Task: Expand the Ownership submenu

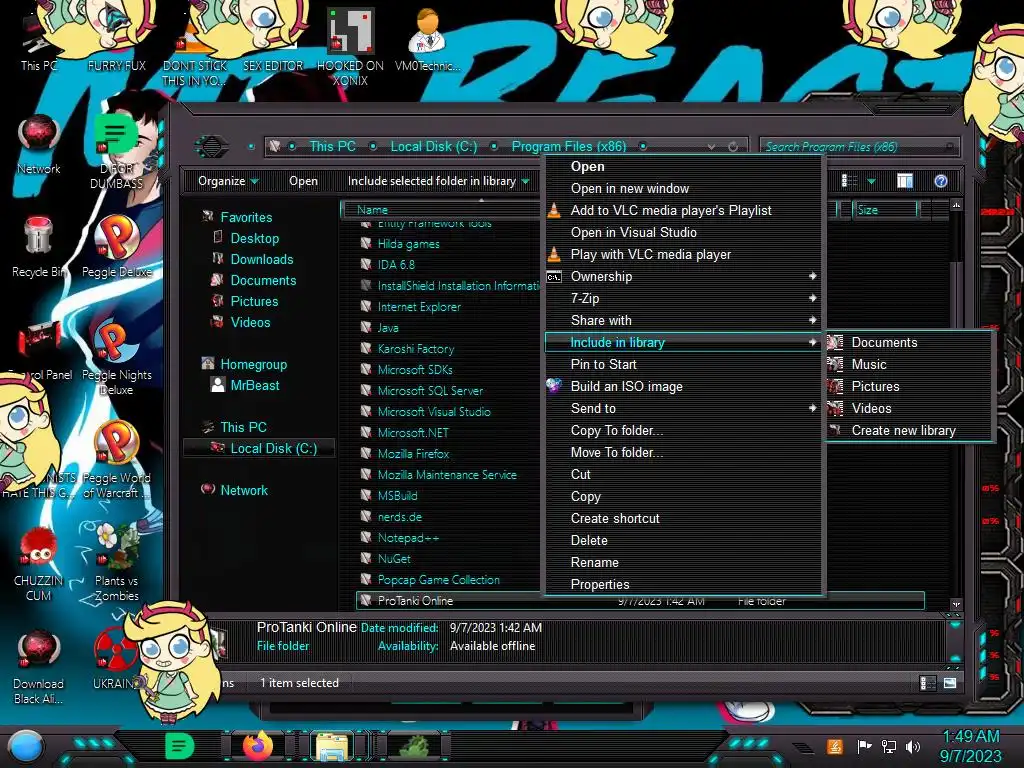Action: (683, 276)
